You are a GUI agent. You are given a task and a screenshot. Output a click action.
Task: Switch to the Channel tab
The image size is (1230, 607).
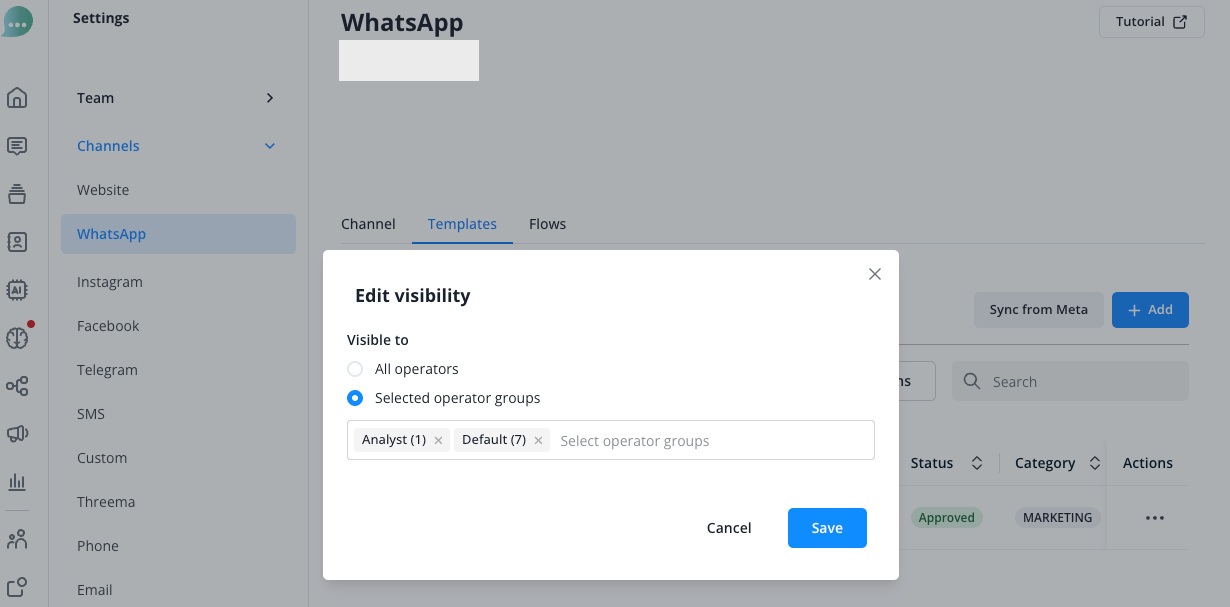tap(368, 224)
